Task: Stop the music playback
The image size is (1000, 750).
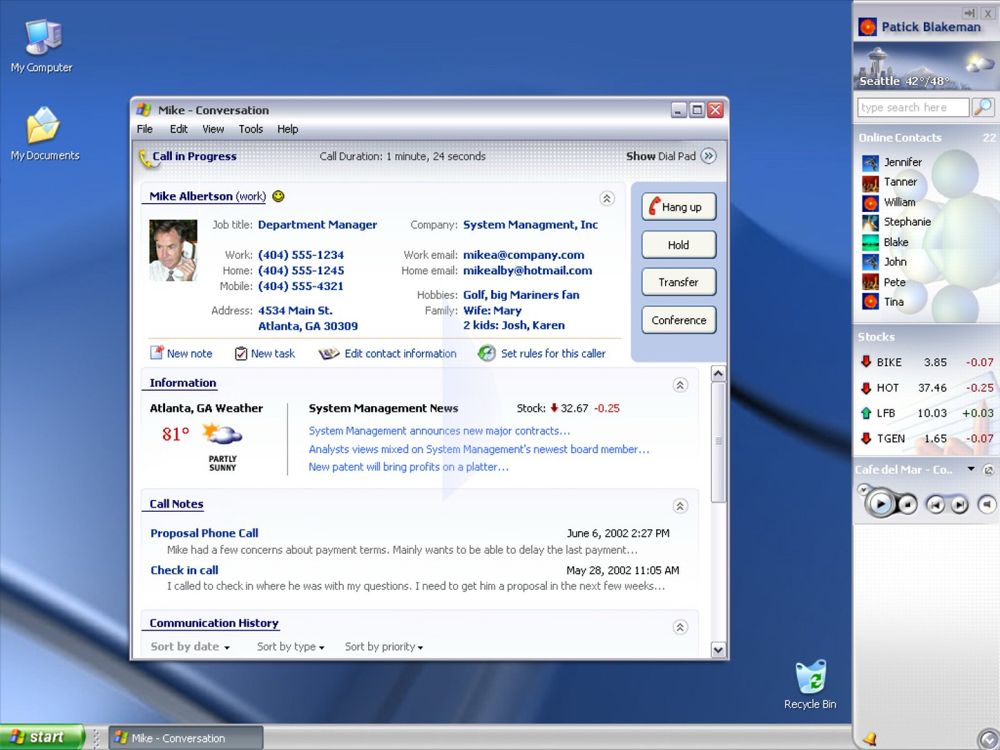Action: (x=907, y=504)
